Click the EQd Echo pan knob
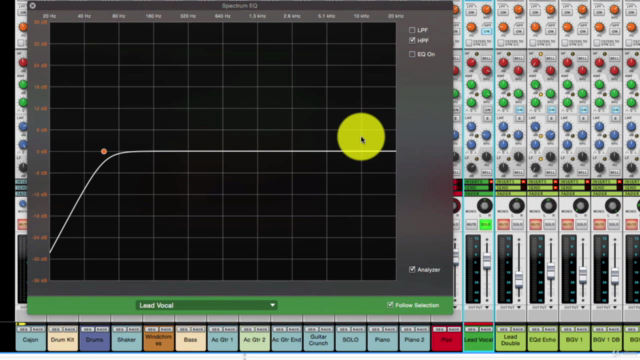The height and width of the screenshot is (360, 640). coord(549,206)
